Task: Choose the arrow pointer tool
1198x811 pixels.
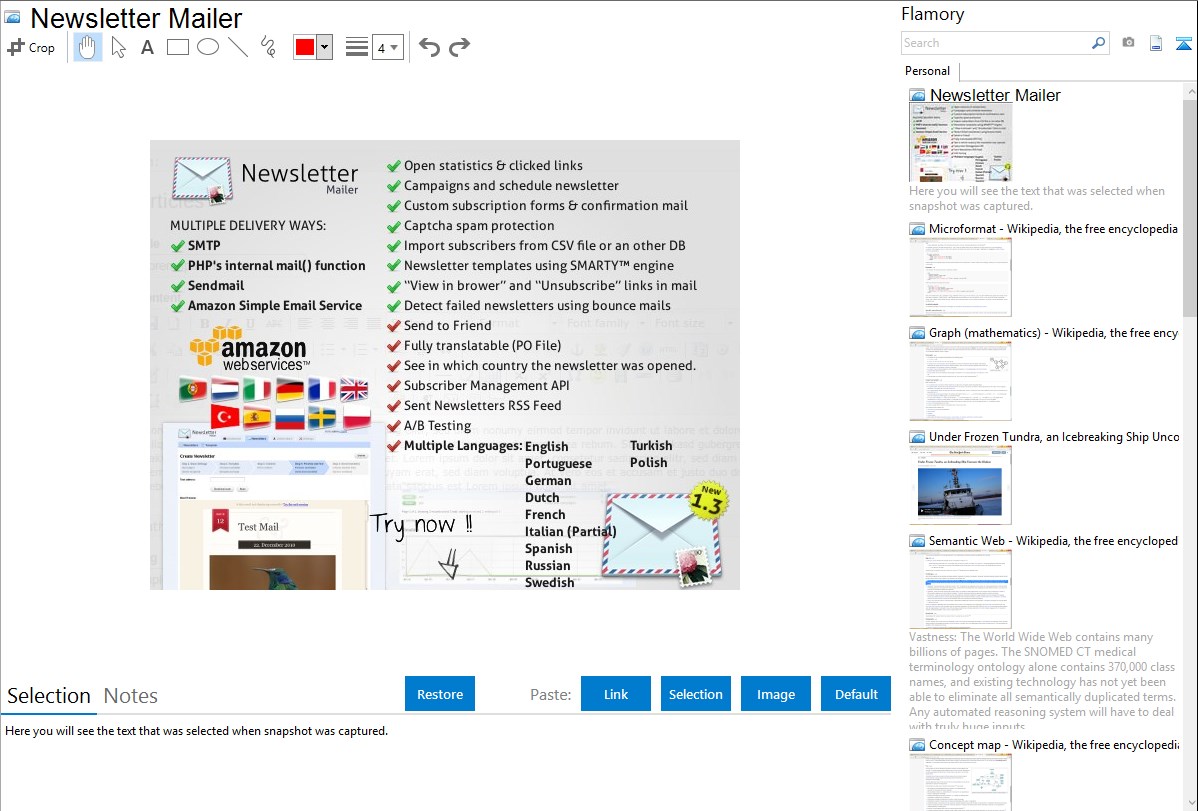Action: pyautogui.click(x=118, y=47)
